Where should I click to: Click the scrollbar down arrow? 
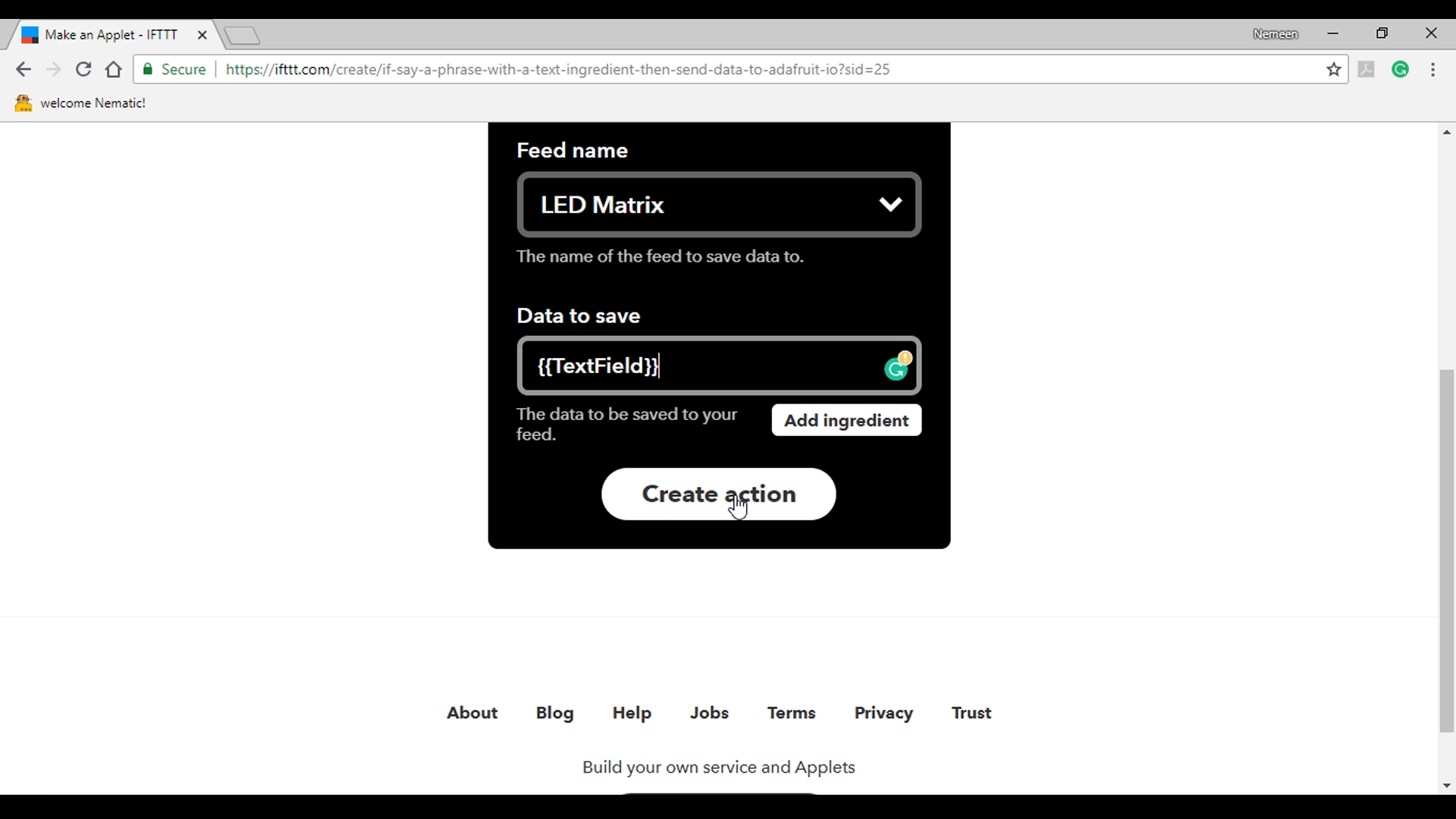(x=1447, y=786)
